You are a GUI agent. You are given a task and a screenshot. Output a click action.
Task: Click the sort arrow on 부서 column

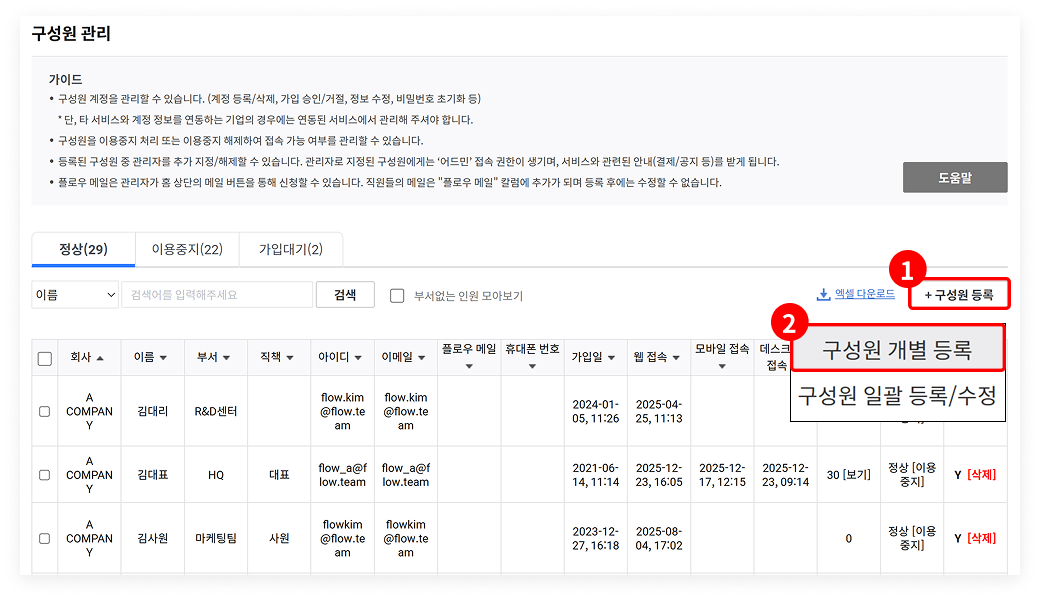227,357
